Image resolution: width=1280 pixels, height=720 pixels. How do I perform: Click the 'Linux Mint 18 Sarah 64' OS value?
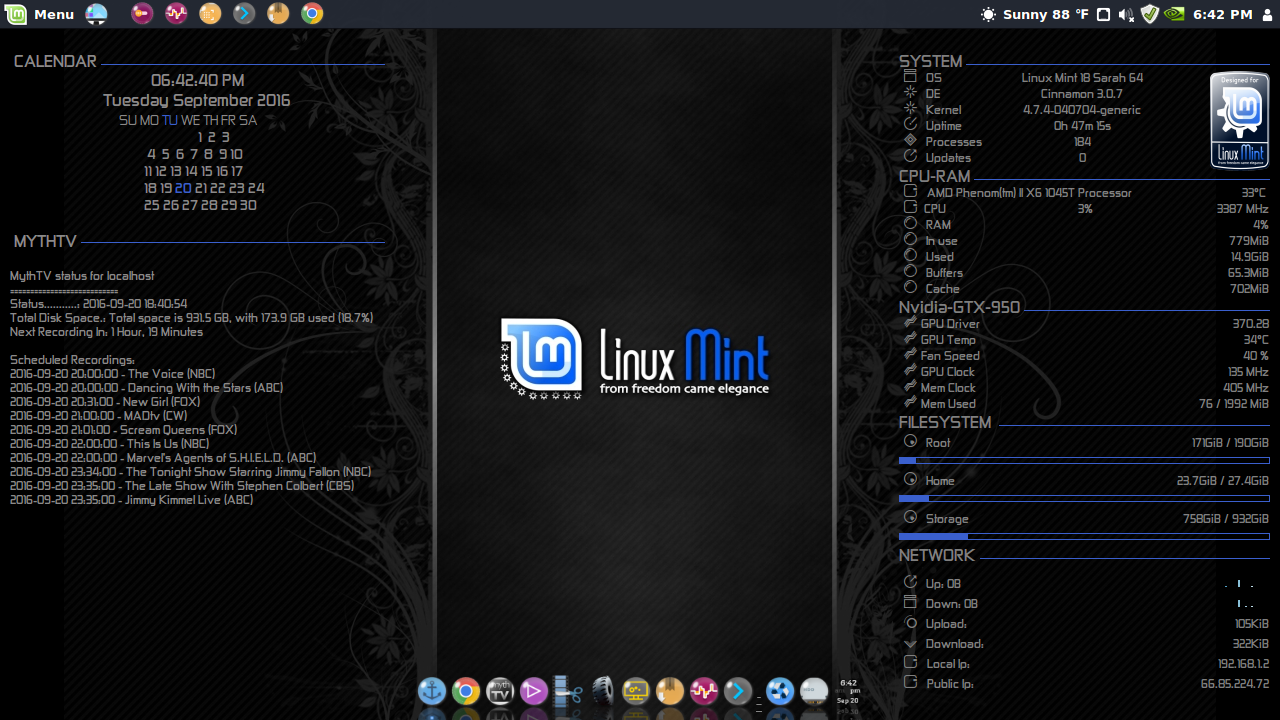(x=1082, y=78)
